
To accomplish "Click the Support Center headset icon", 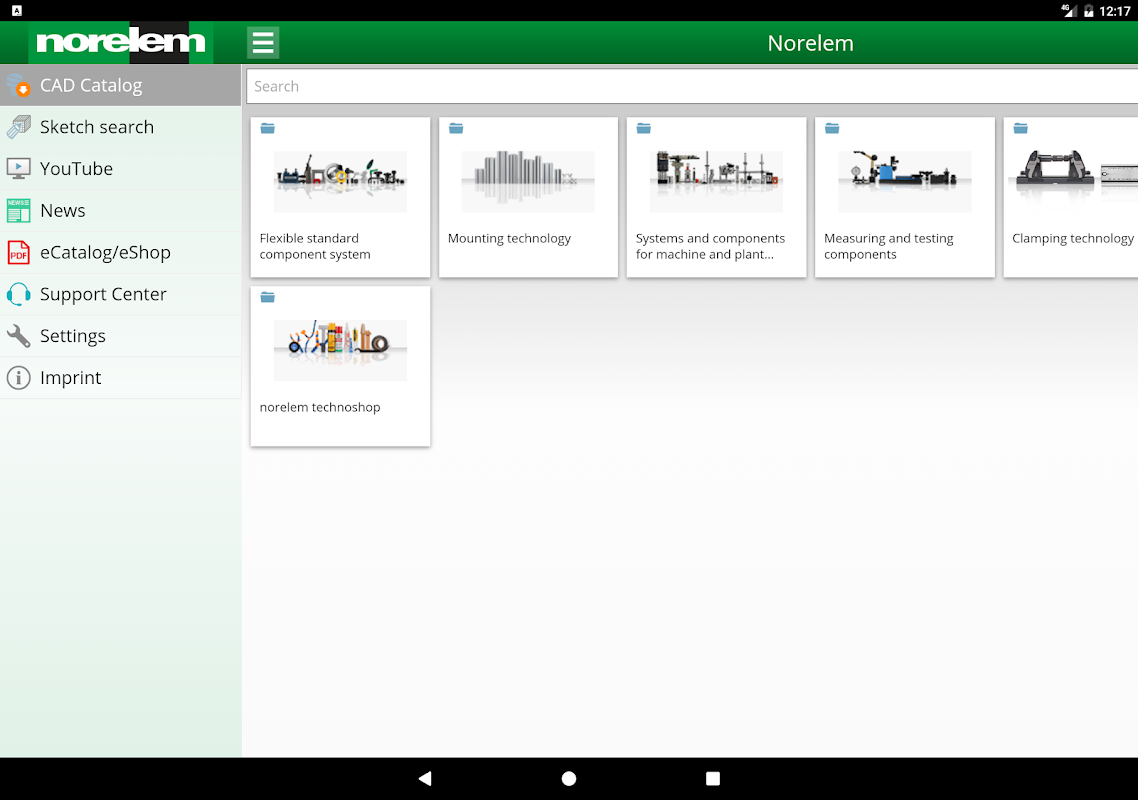I will (x=18, y=294).
